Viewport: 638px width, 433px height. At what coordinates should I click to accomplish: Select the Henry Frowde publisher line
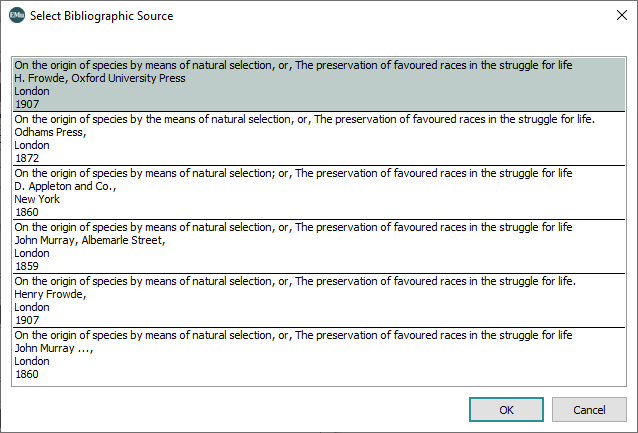coord(50,294)
